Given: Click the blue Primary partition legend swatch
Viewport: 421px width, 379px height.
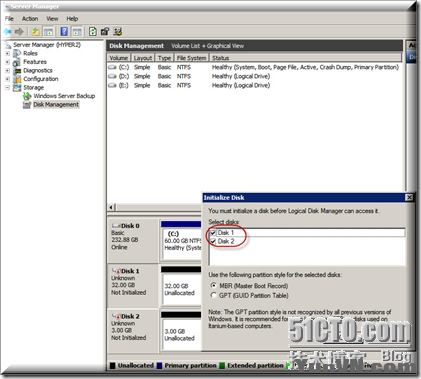Looking at the screenshot, I should pos(159,366).
